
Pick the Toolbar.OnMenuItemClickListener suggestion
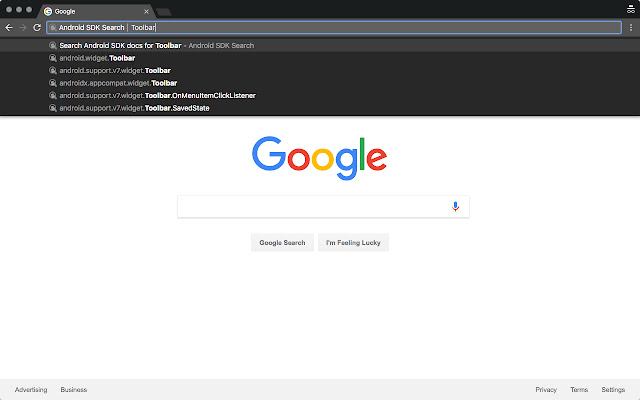(x=320, y=96)
